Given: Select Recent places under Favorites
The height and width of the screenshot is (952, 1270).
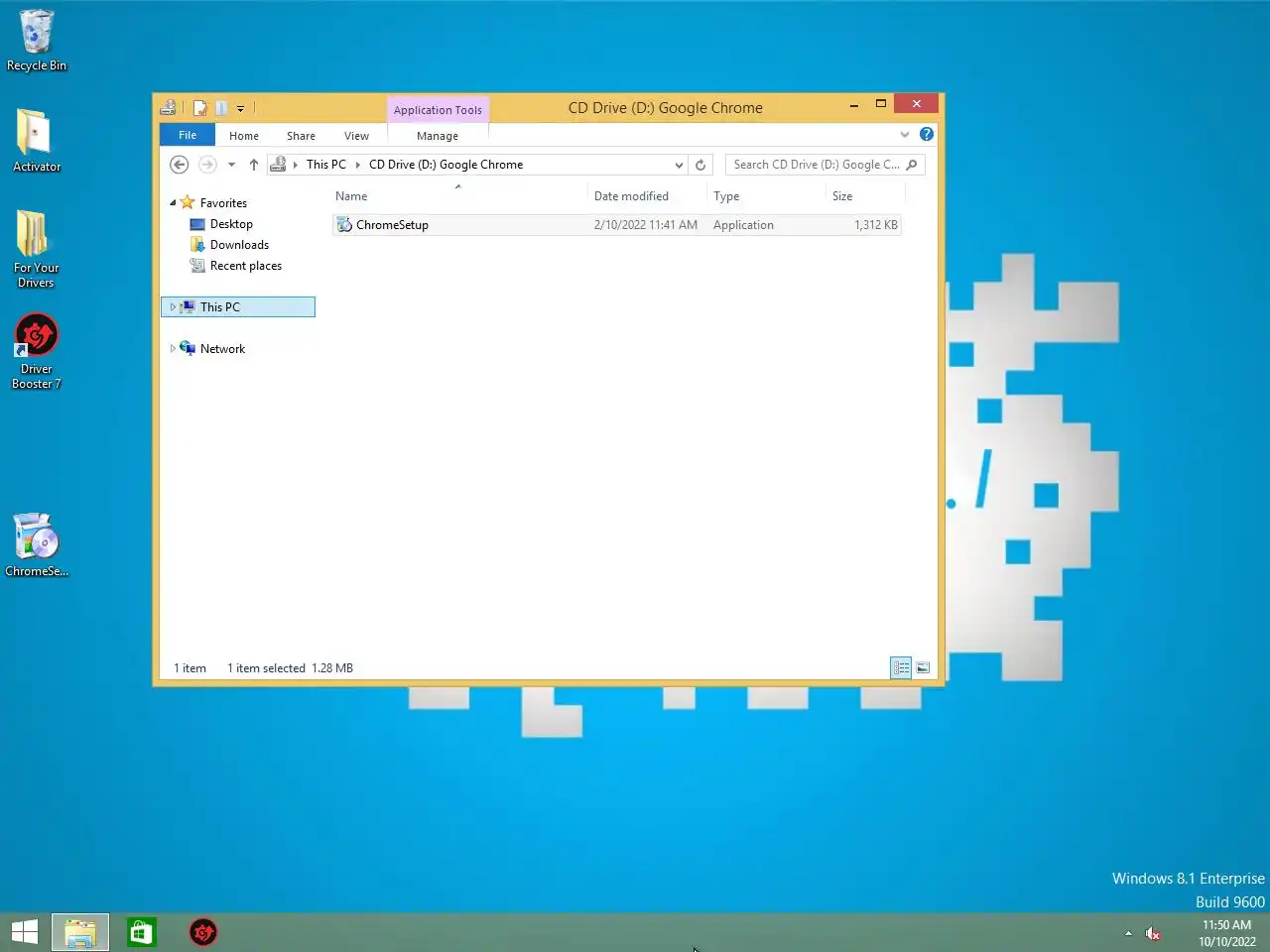Looking at the screenshot, I should click(x=245, y=266).
